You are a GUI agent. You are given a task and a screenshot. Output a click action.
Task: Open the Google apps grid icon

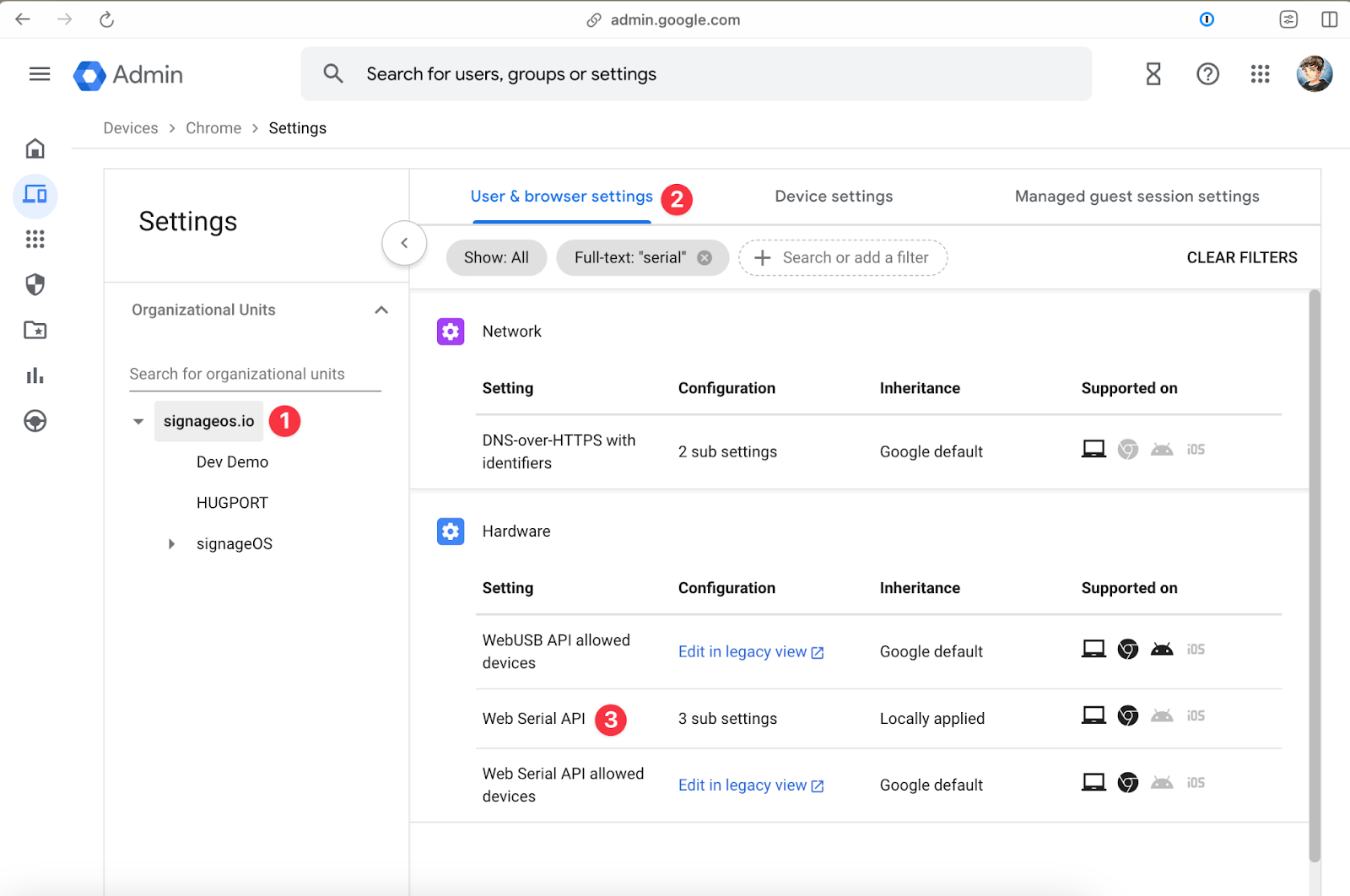[1260, 74]
